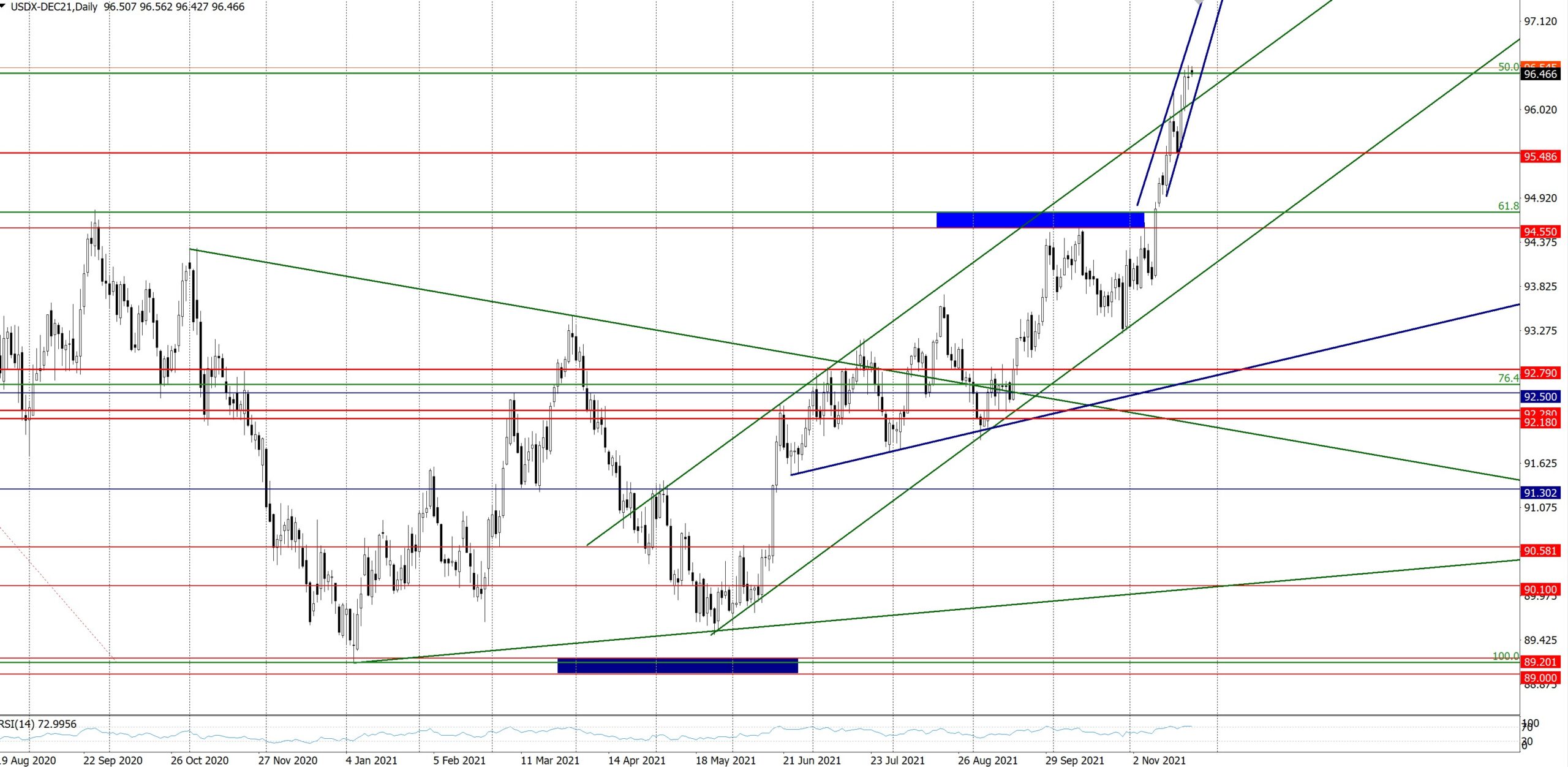Click the 2 Nov 2021 date label
The height and width of the screenshot is (767, 1568).
(1159, 760)
